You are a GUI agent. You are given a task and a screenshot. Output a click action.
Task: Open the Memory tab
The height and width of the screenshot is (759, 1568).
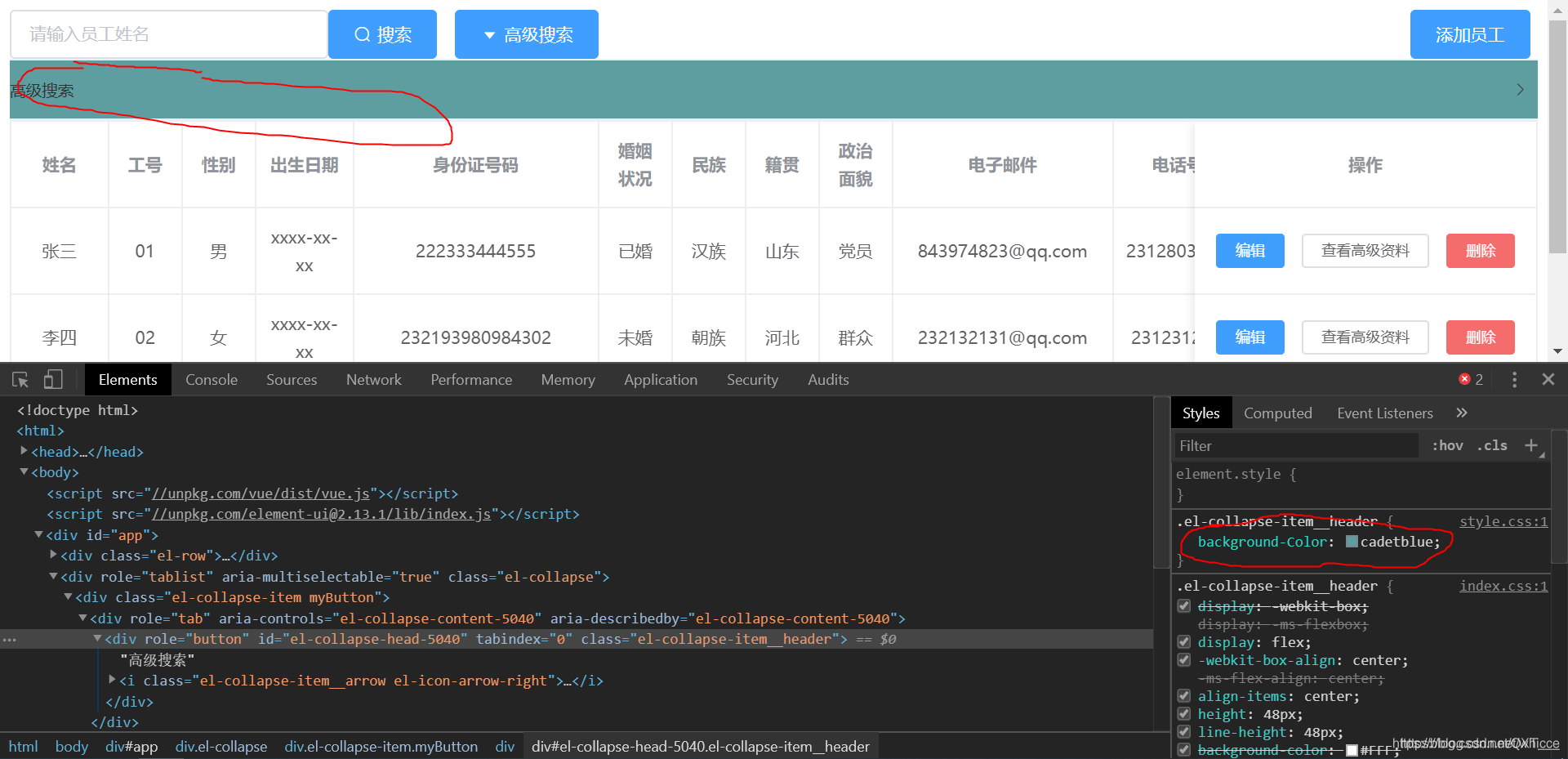pyautogui.click(x=568, y=380)
